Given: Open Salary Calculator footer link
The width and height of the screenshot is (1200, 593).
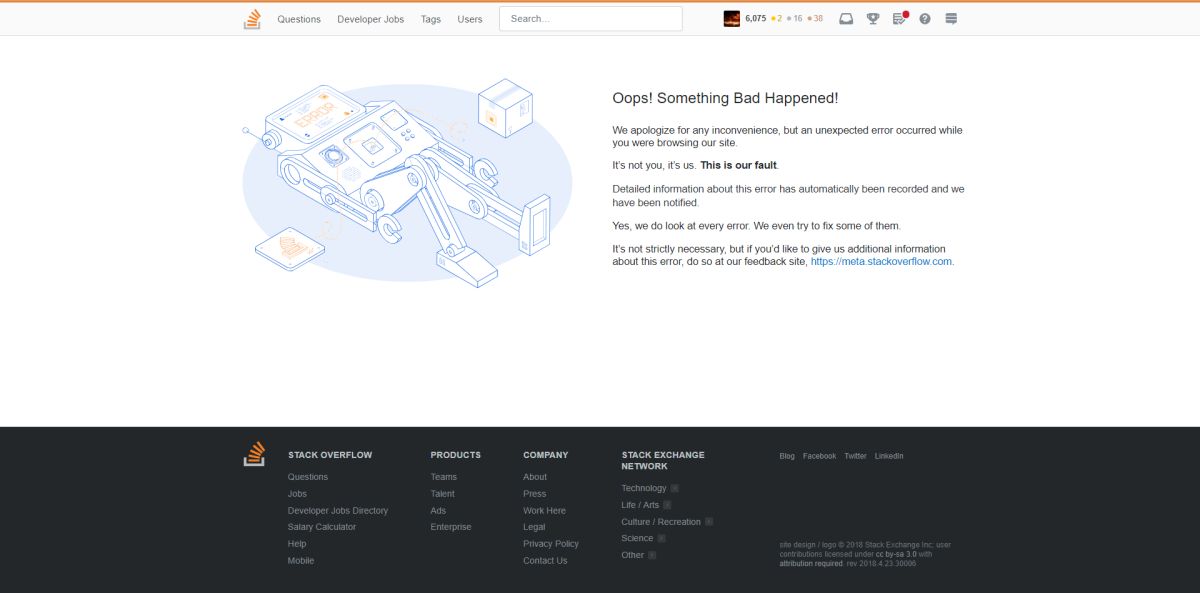Looking at the screenshot, I should (x=322, y=527).
